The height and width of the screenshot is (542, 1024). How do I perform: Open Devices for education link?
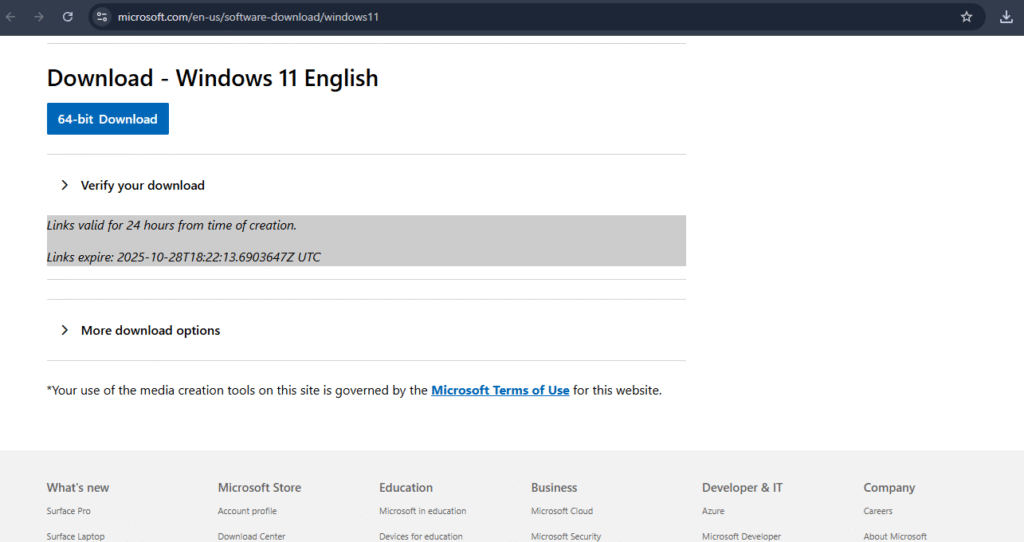pos(421,536)
